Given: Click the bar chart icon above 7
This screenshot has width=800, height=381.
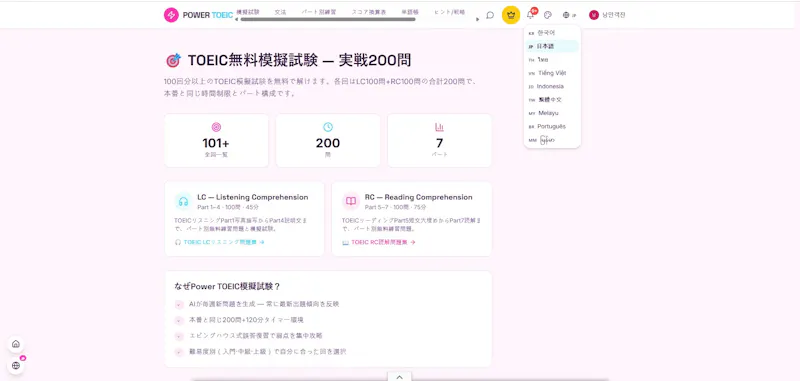Looking at the screenshot, I should click(439, 127).
